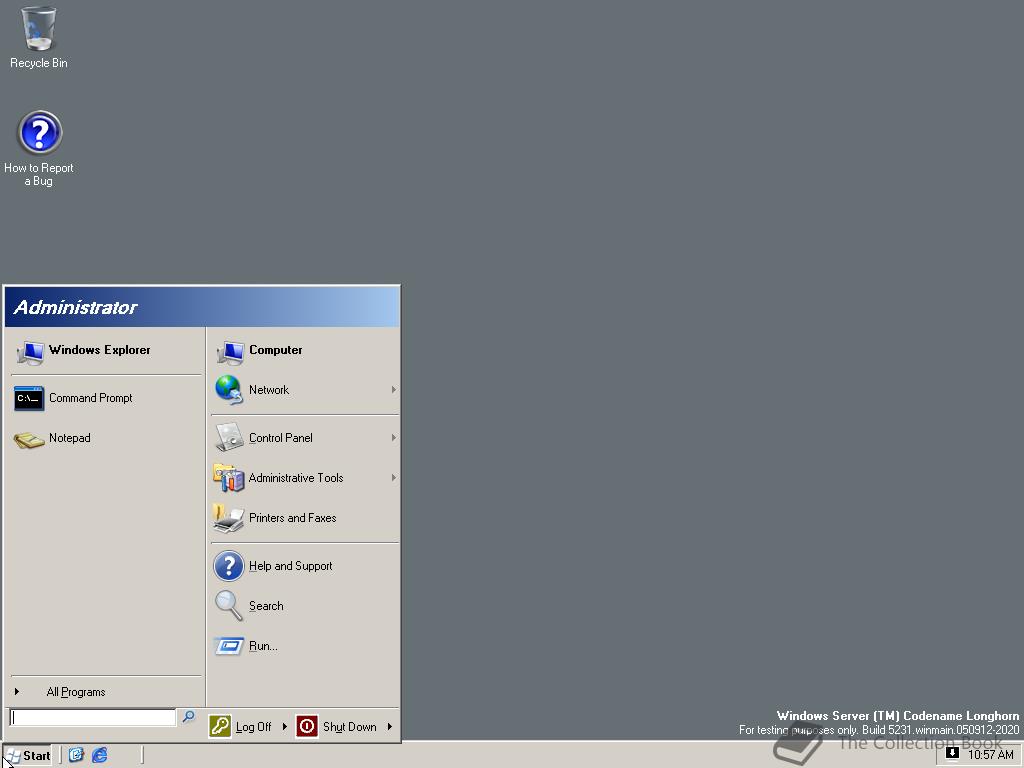This screenshot has height=768, width=1024.
Task: Click the system tray download arrow icon
Action: pos(952,754)
